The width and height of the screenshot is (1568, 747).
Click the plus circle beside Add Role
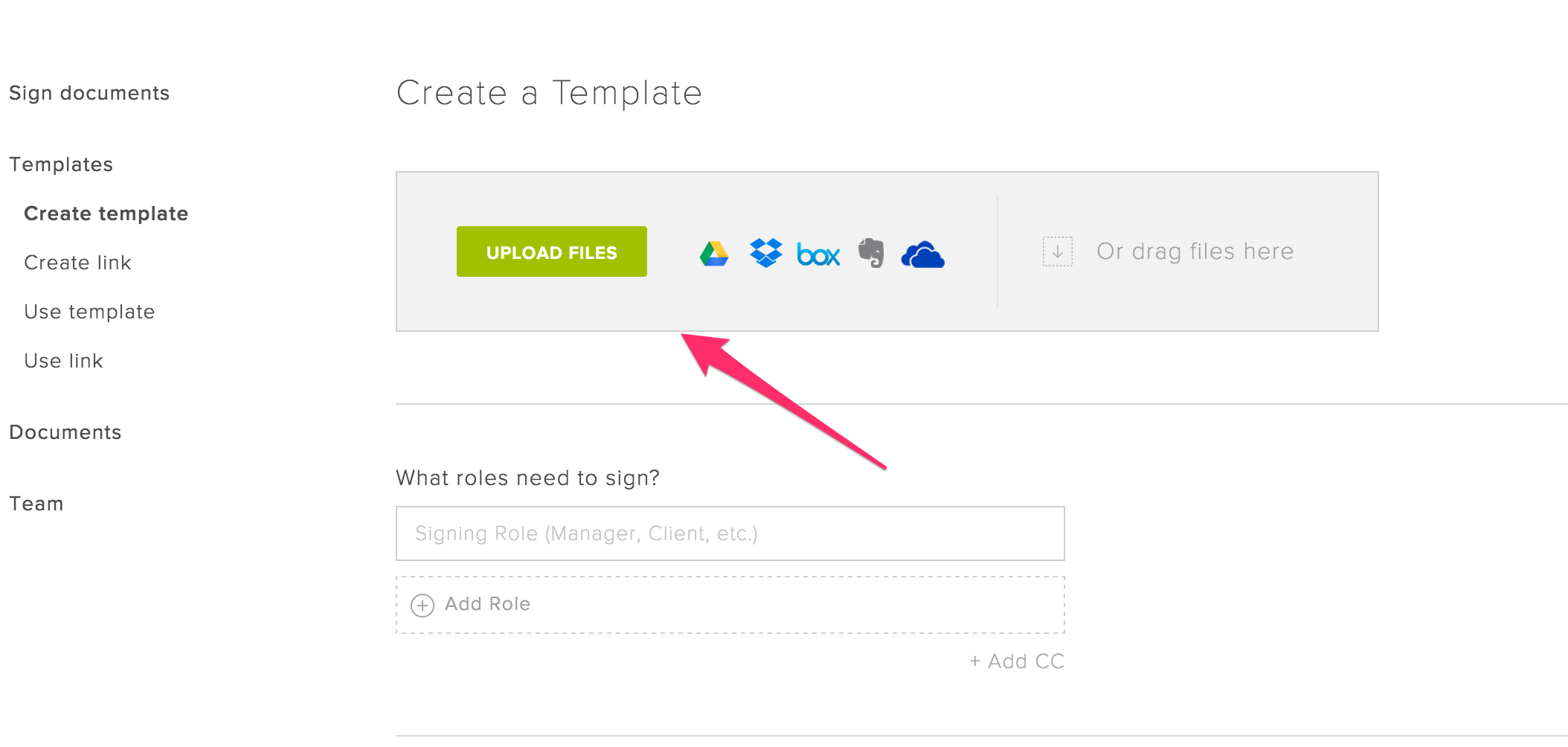[x=422, y=605]
